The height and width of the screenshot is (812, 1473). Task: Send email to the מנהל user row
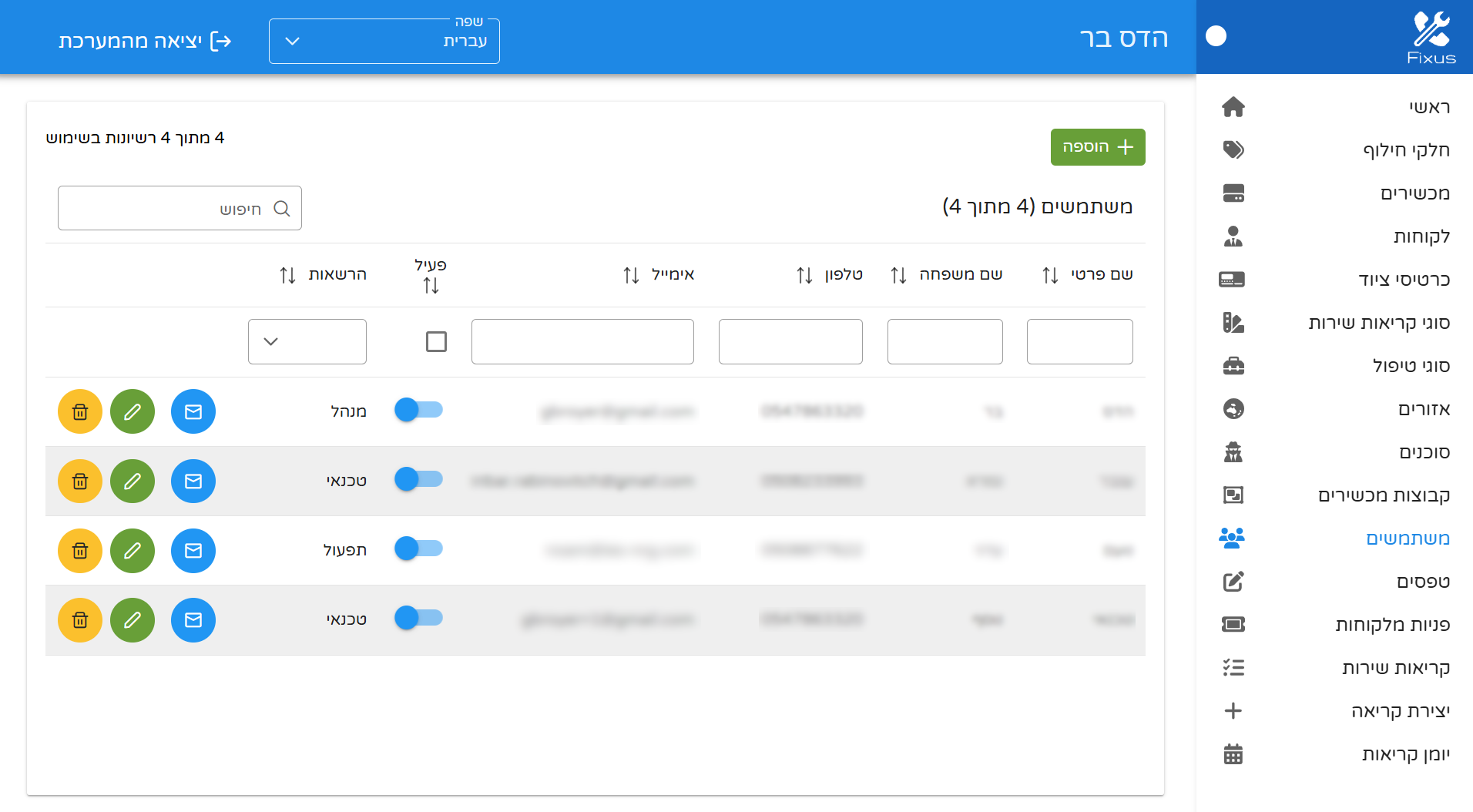pyautogui.click(x=193, y=411)
